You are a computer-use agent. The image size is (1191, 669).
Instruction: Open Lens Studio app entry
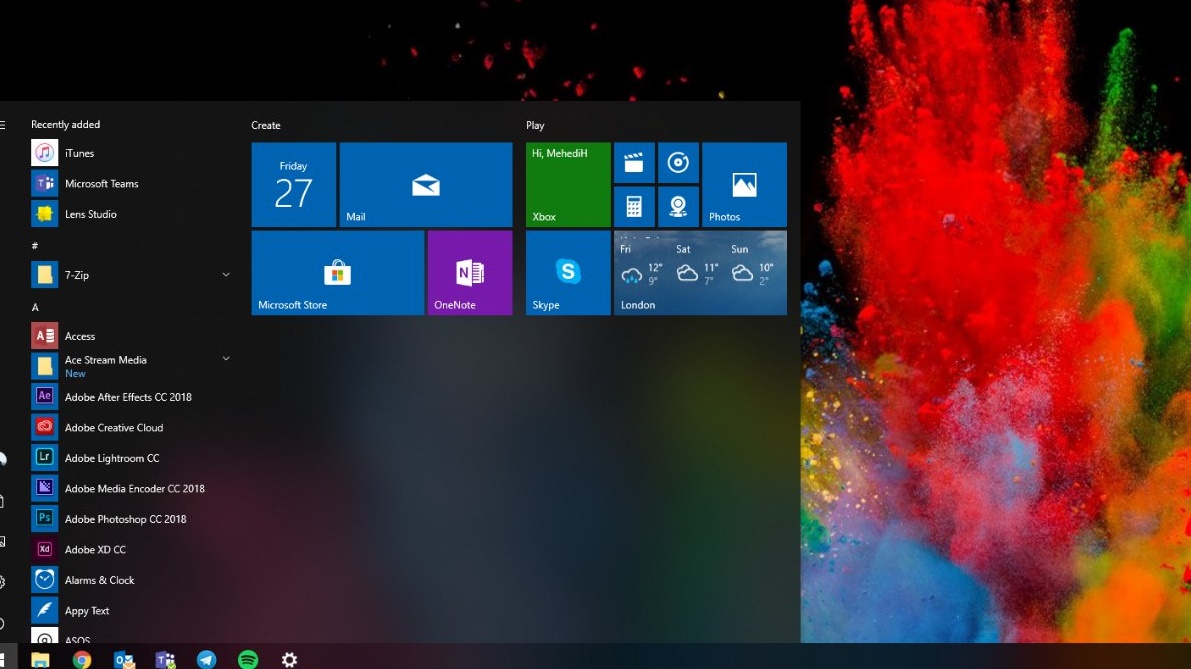pos(131,213)
